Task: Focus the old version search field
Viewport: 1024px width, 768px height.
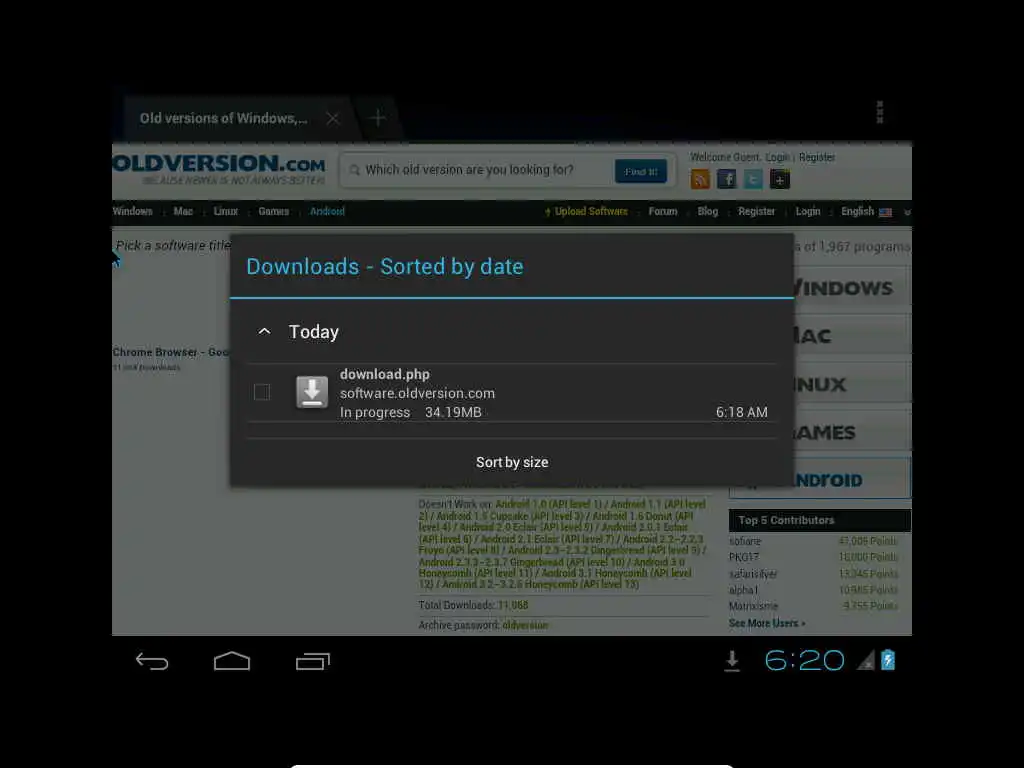Action: coord(477,170)
